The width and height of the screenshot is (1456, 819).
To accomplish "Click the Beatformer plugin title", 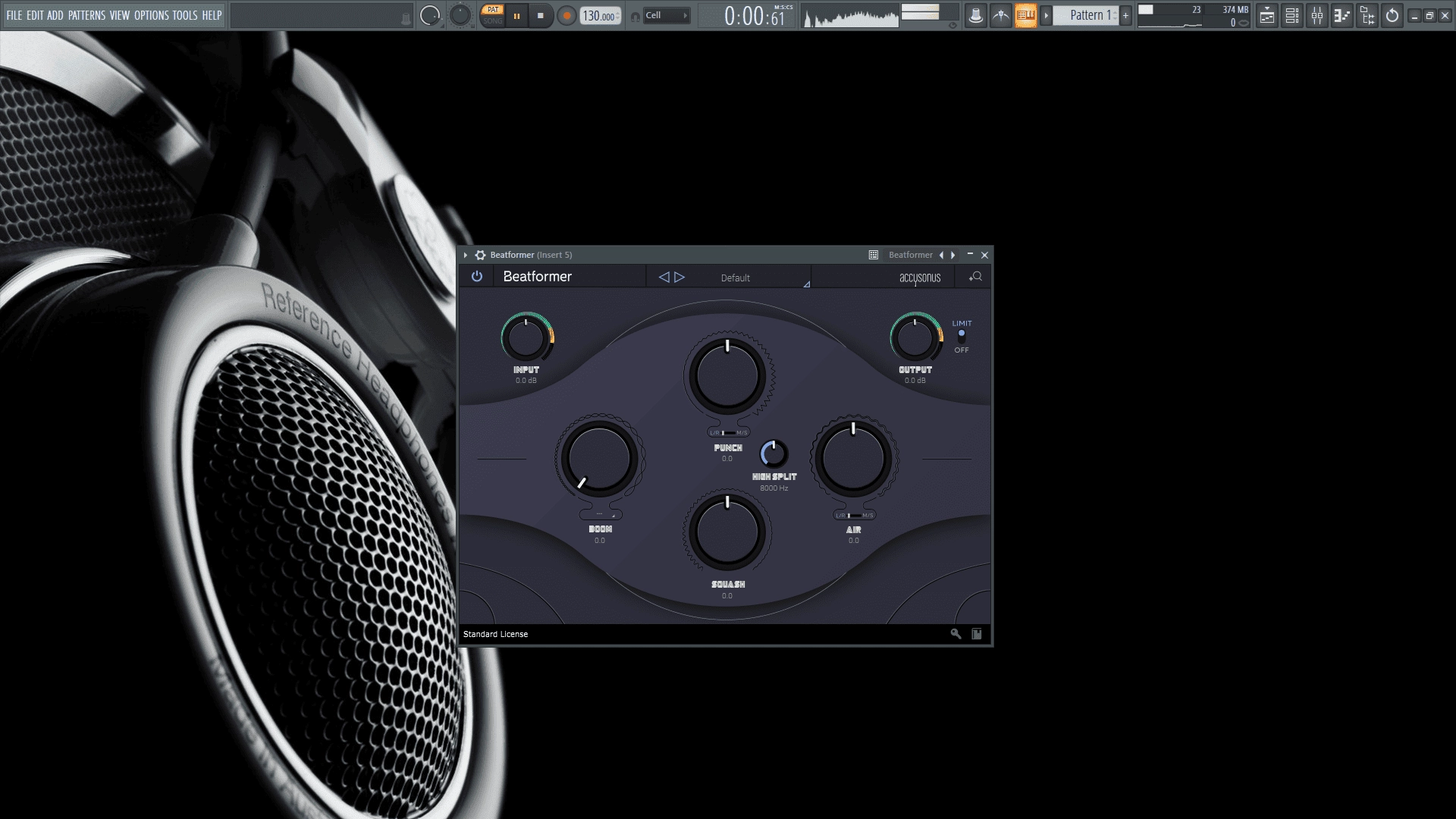I will (x=538, y=277).
